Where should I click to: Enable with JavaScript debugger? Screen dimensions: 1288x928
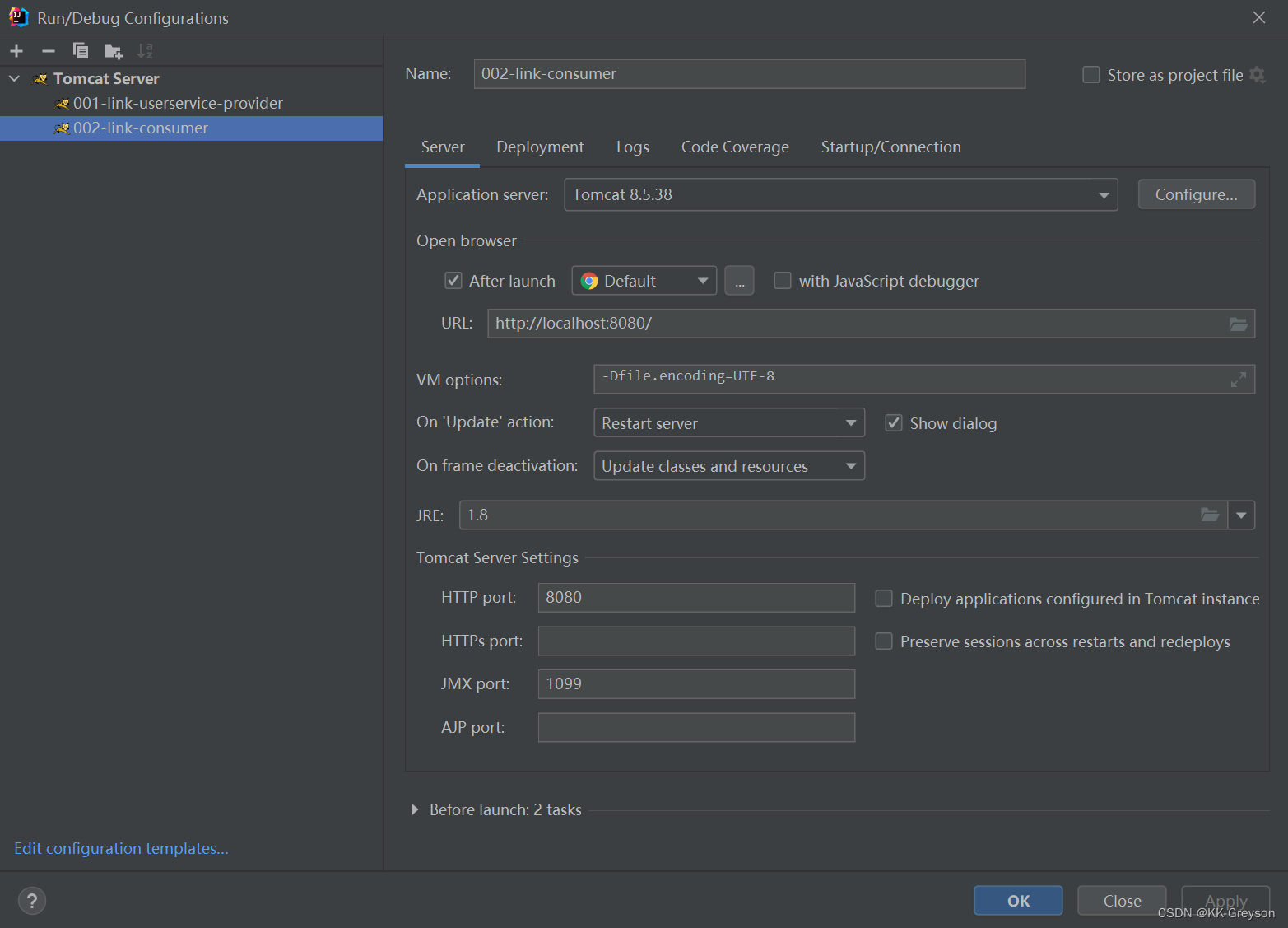click(783, 281)
